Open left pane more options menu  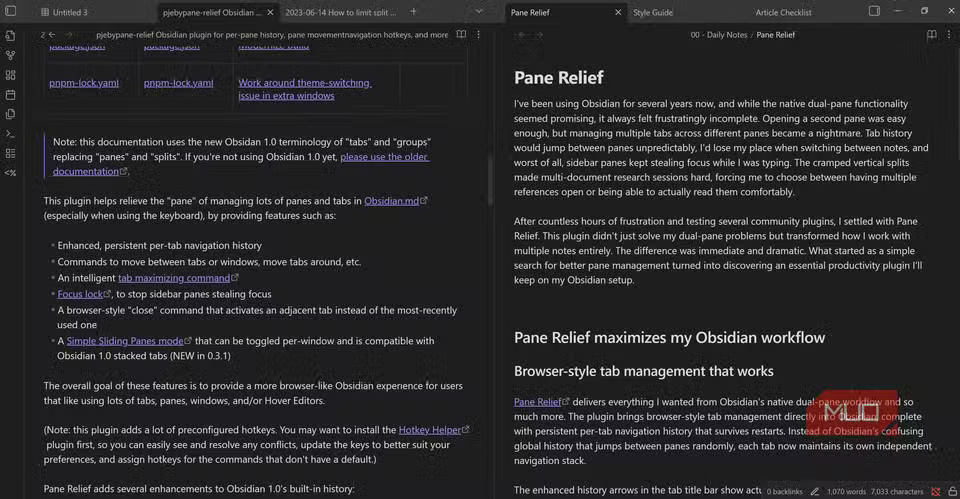[477, 34]
